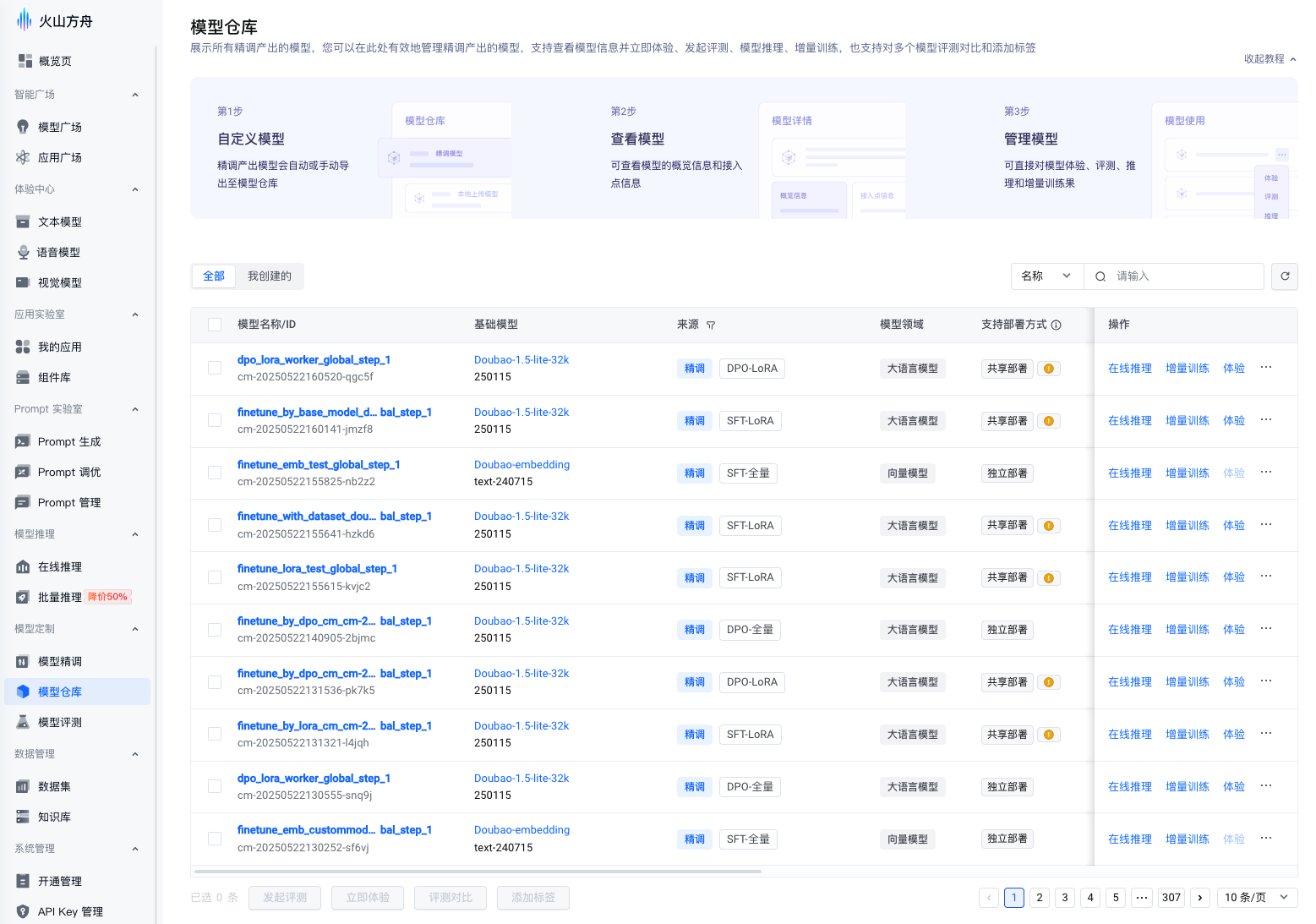Click the 视觉模型 sidebar icon
The width and height of the screenshot is (1316, 924).
[x=23, y=282]
